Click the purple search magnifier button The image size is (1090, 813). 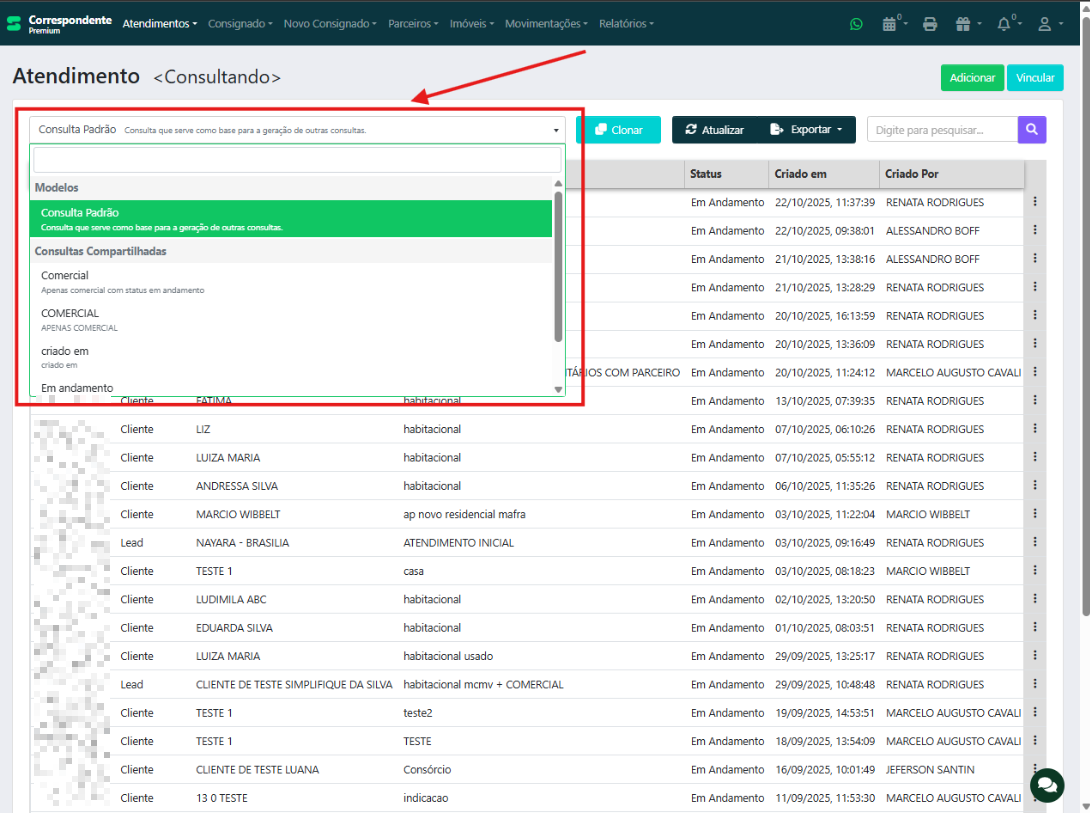point(1032,130)
